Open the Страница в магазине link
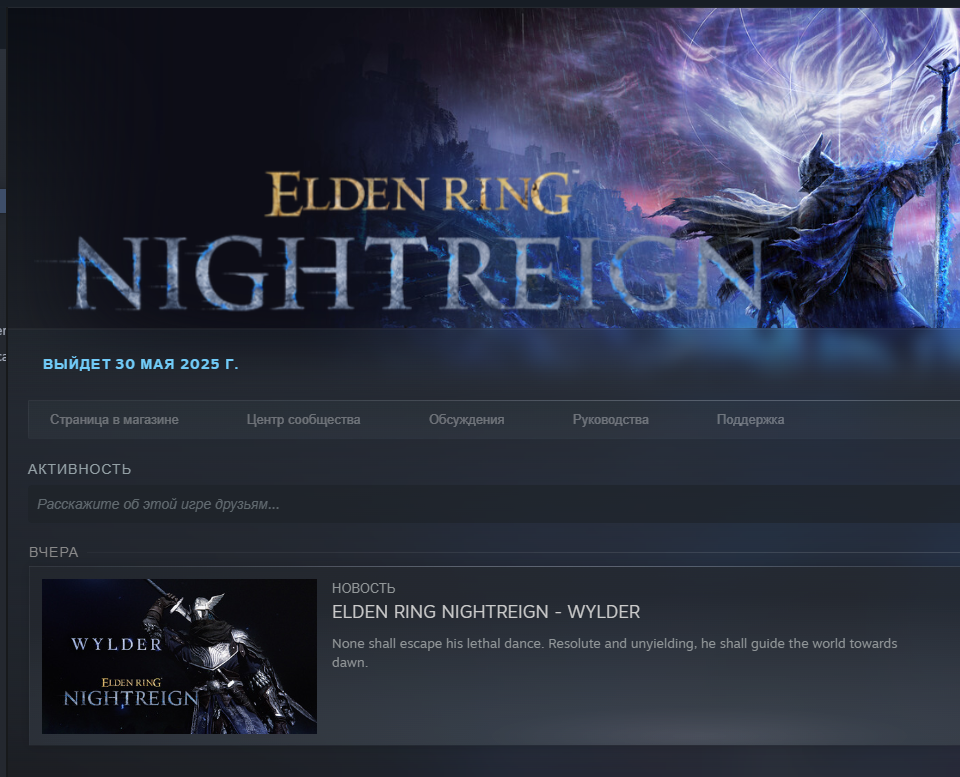 coord(114,419)
